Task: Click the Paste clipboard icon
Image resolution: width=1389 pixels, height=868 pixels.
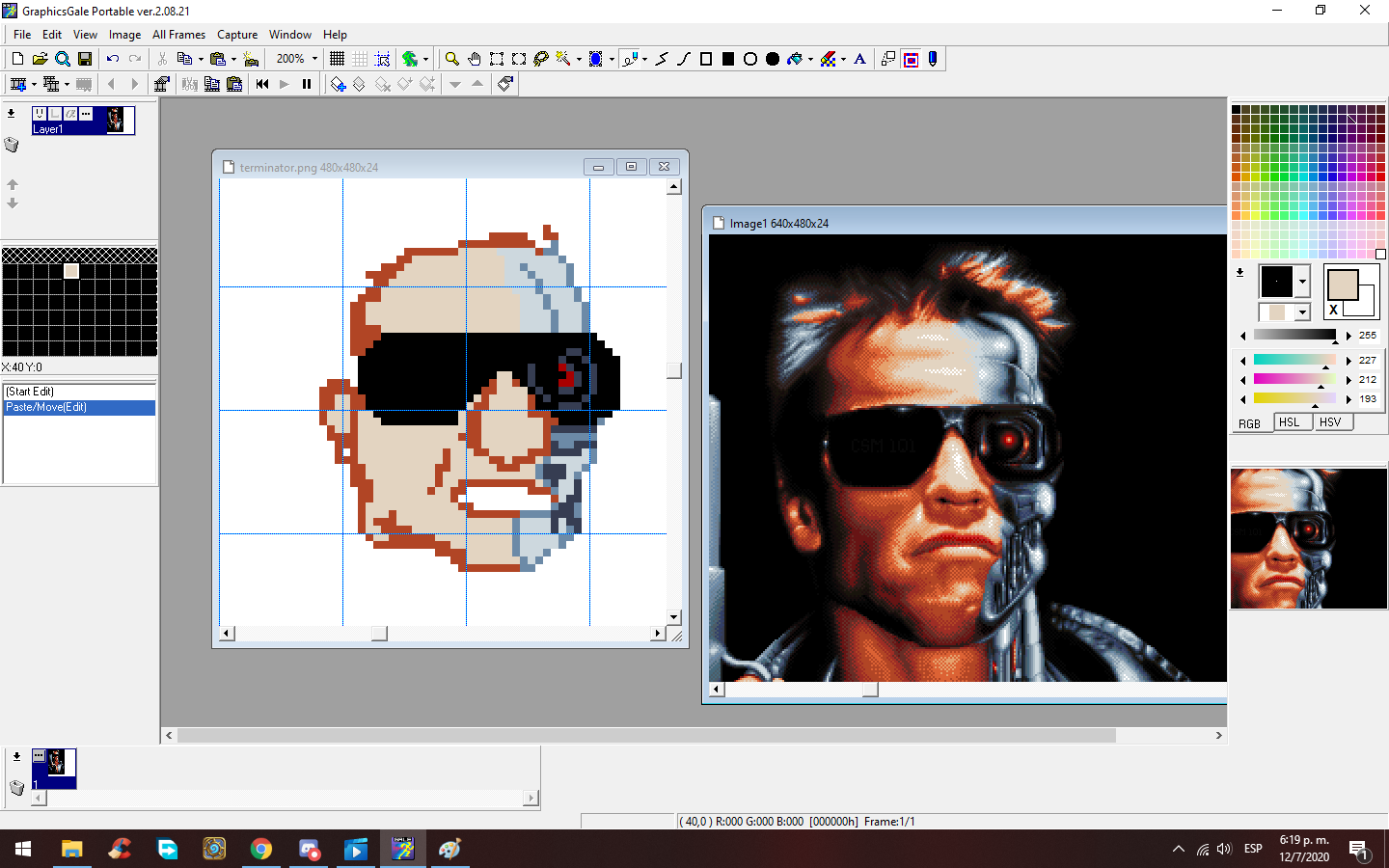Action: pyautogui.click(x=218, y=59)
